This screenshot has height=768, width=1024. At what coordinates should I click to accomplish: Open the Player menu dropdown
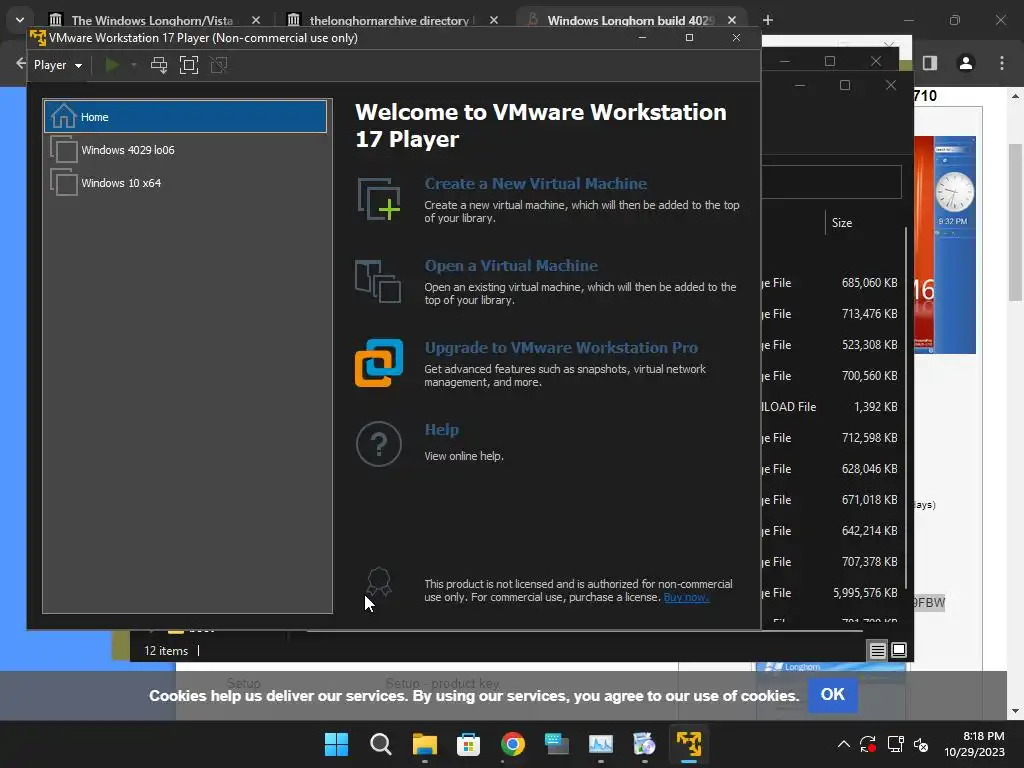(x=57, y=65)
